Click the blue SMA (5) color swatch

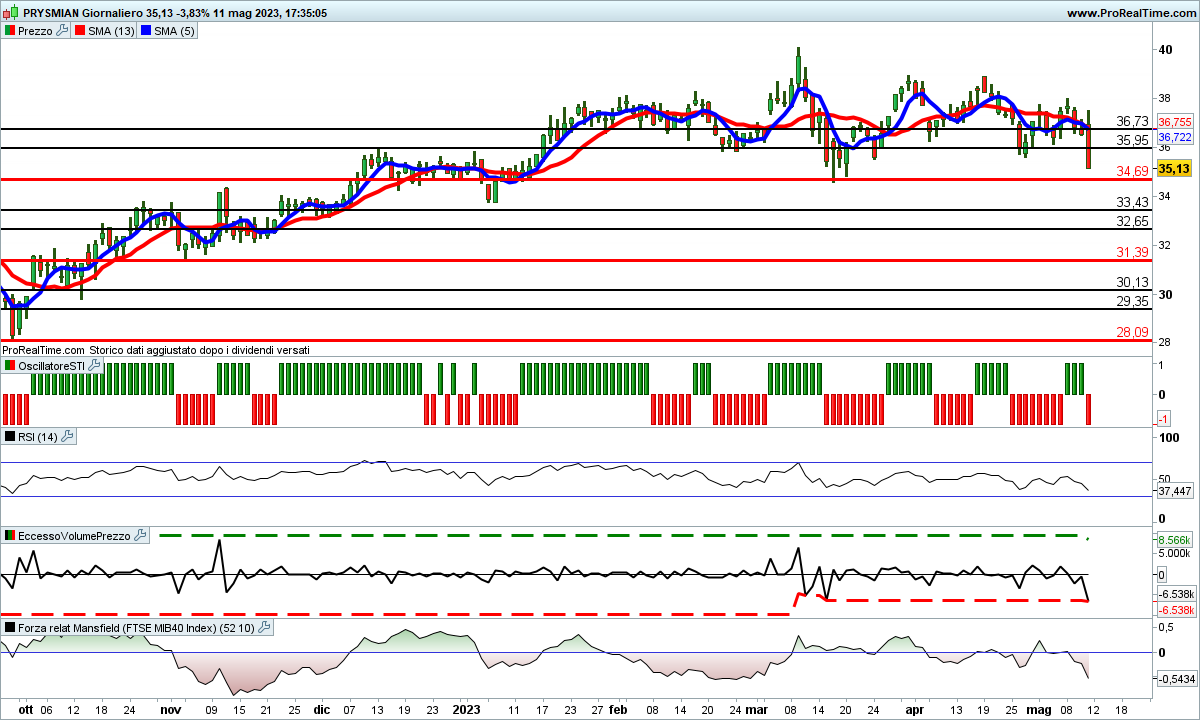click(145, 31)
